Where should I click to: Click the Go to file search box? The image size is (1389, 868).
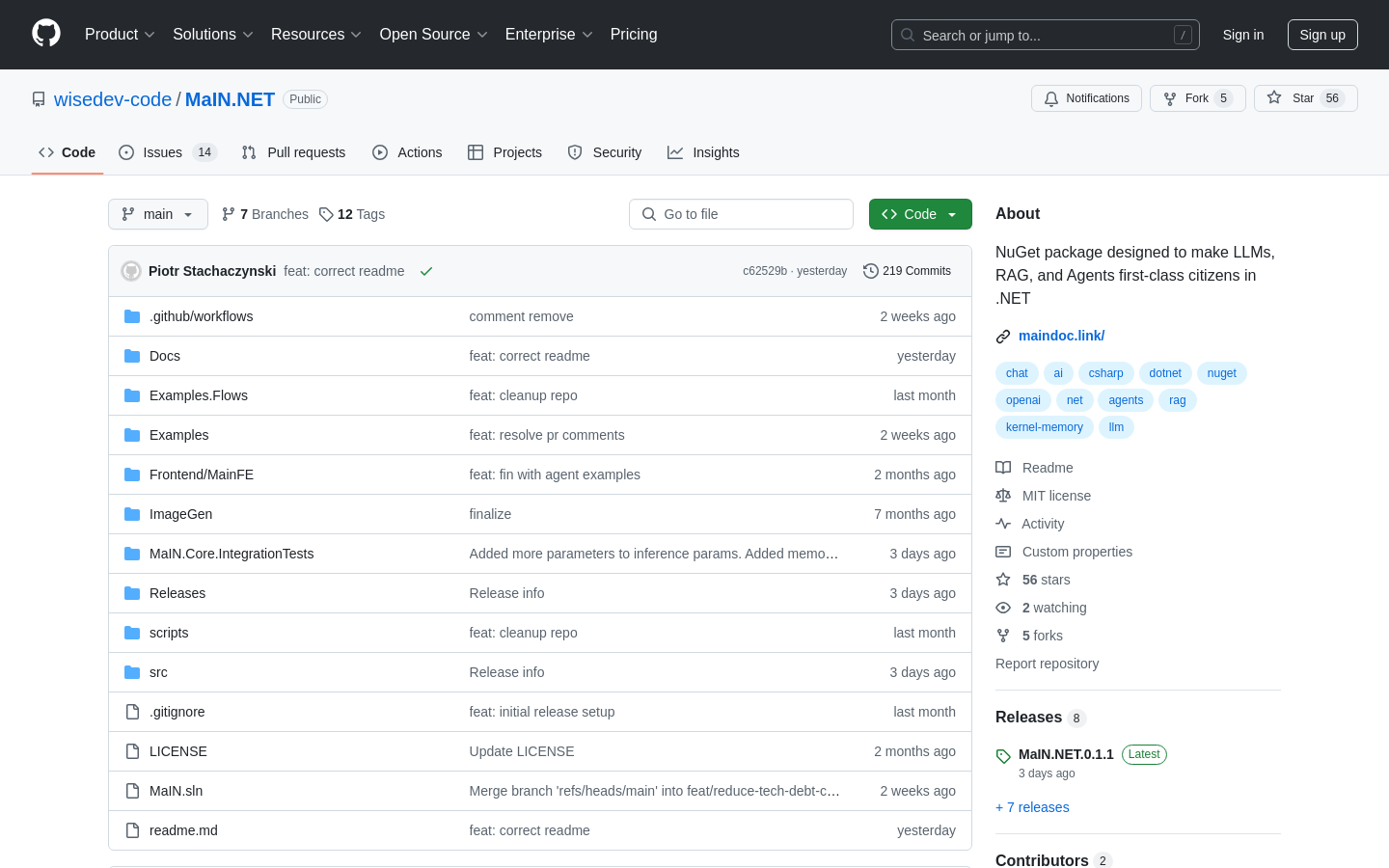coord(741,214)
